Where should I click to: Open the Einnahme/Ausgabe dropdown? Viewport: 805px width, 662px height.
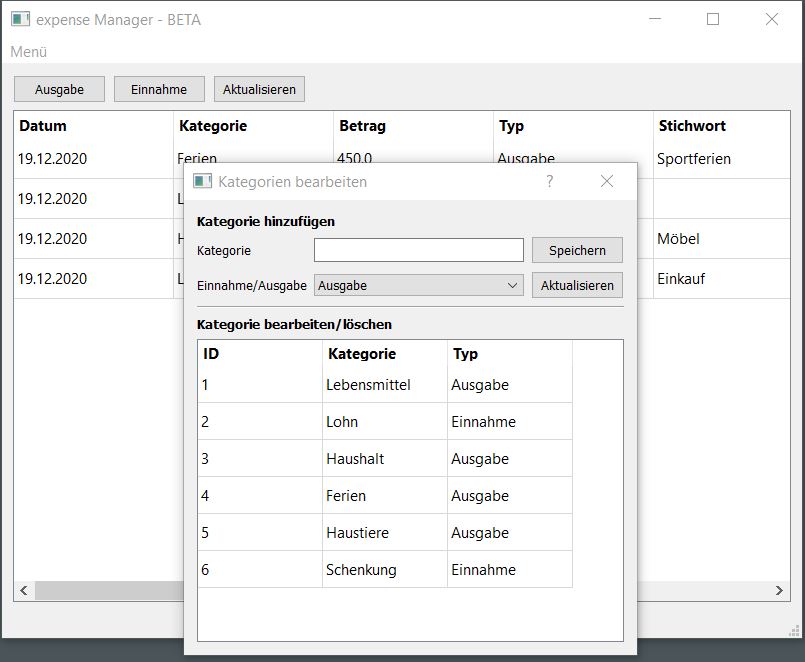click(x=418, y=285)
